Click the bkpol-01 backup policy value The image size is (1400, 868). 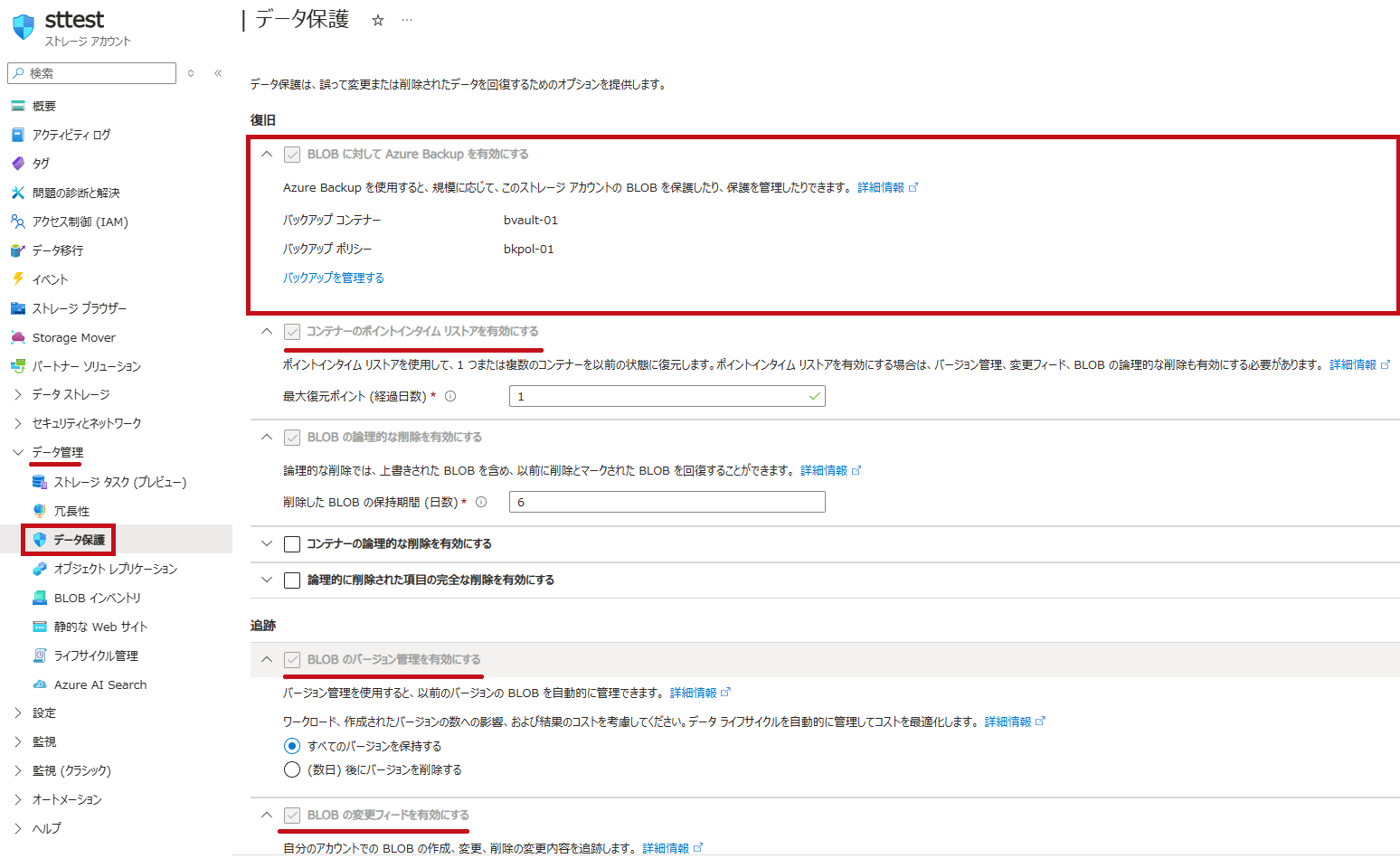[x=529, y=249]
